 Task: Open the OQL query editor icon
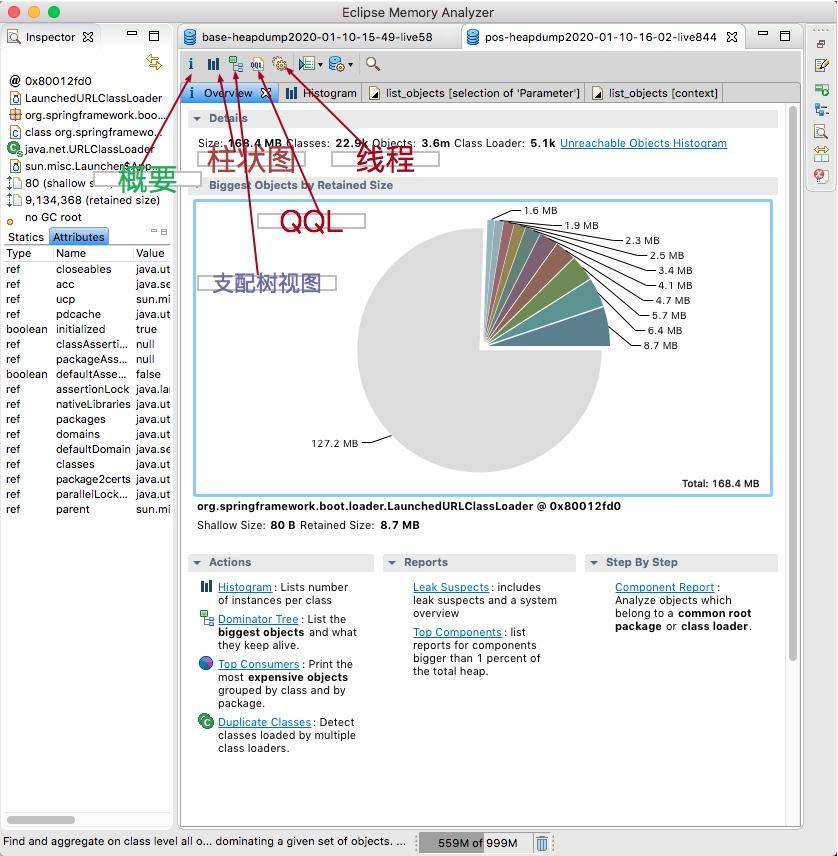point(257,64)
